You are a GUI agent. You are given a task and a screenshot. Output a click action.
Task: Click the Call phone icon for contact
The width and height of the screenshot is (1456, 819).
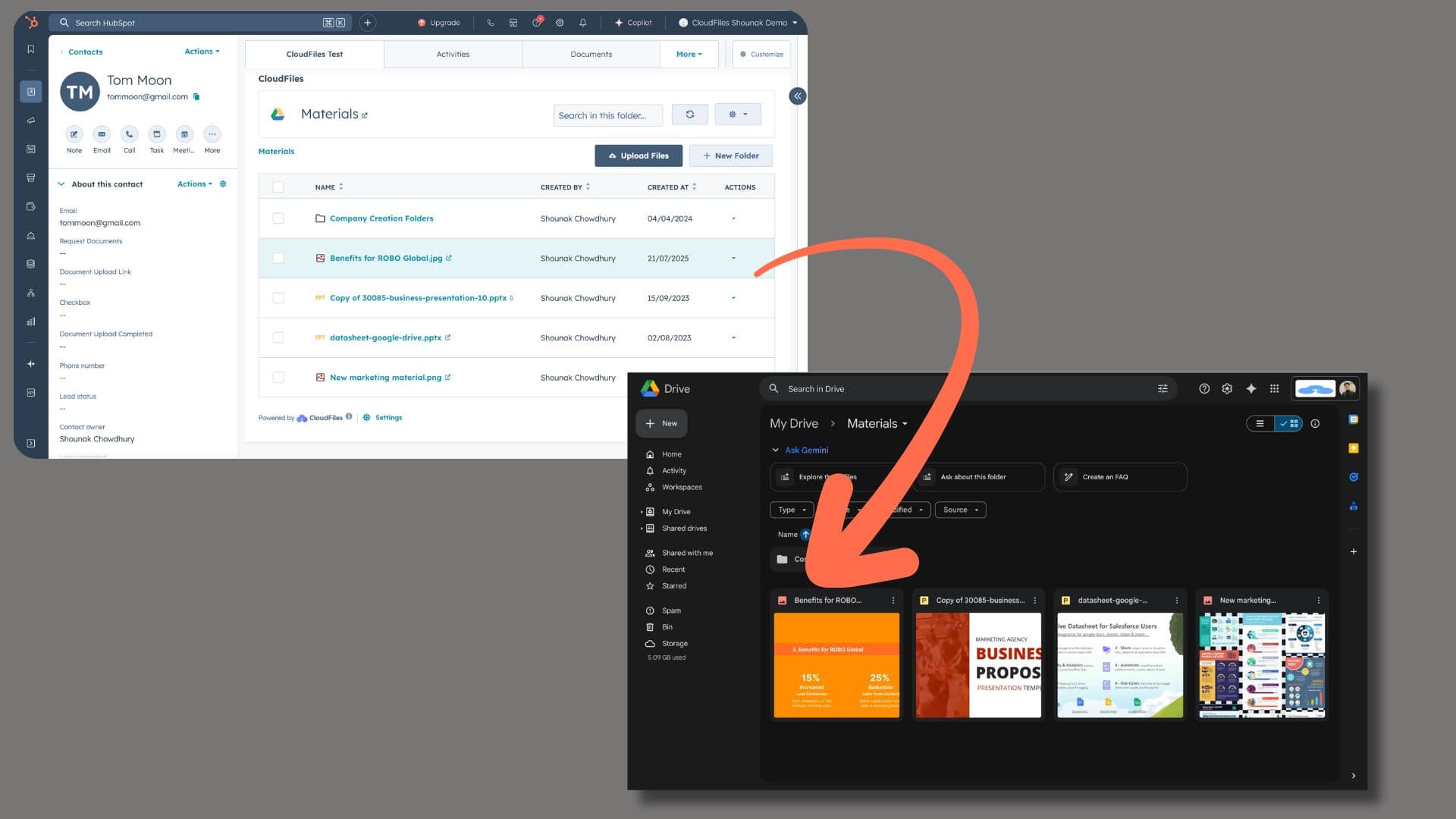[x=129, y=134]
